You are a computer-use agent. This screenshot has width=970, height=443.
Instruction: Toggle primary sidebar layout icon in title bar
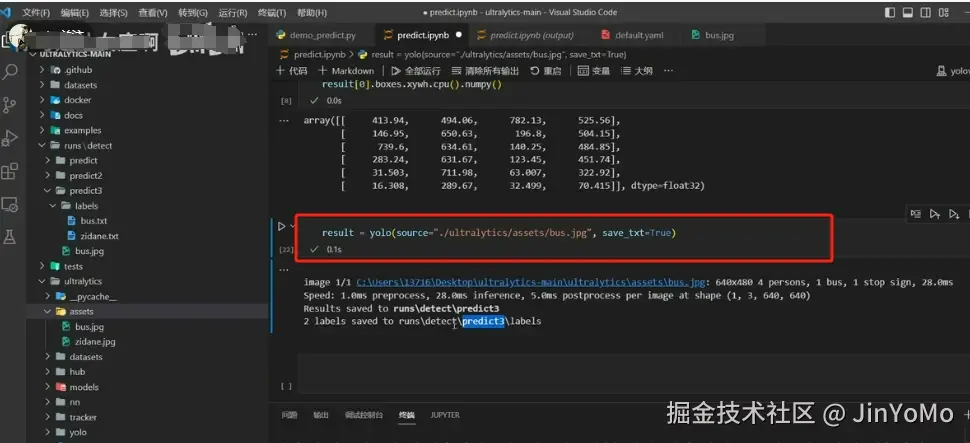(890, 12)
